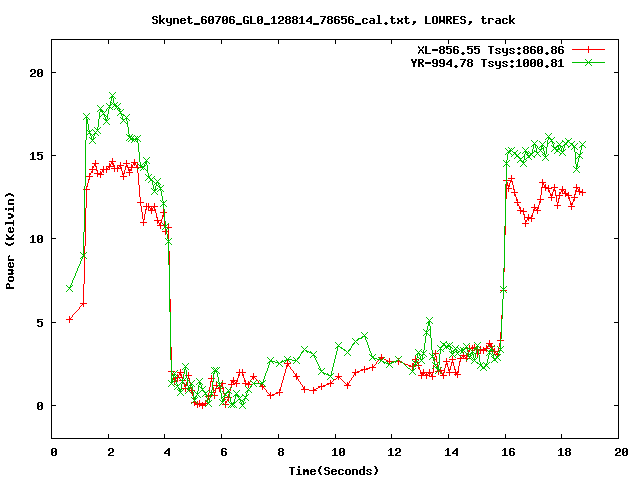Click y-axis tick label 20
This screenshot has height=480, width=640.
[x=36, y=73]
